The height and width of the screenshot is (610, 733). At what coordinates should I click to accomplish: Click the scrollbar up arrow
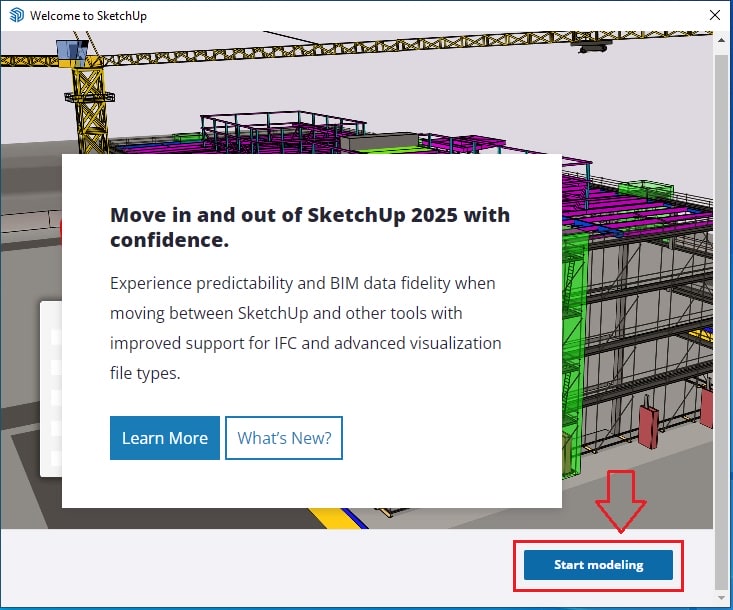coord(721,40)
